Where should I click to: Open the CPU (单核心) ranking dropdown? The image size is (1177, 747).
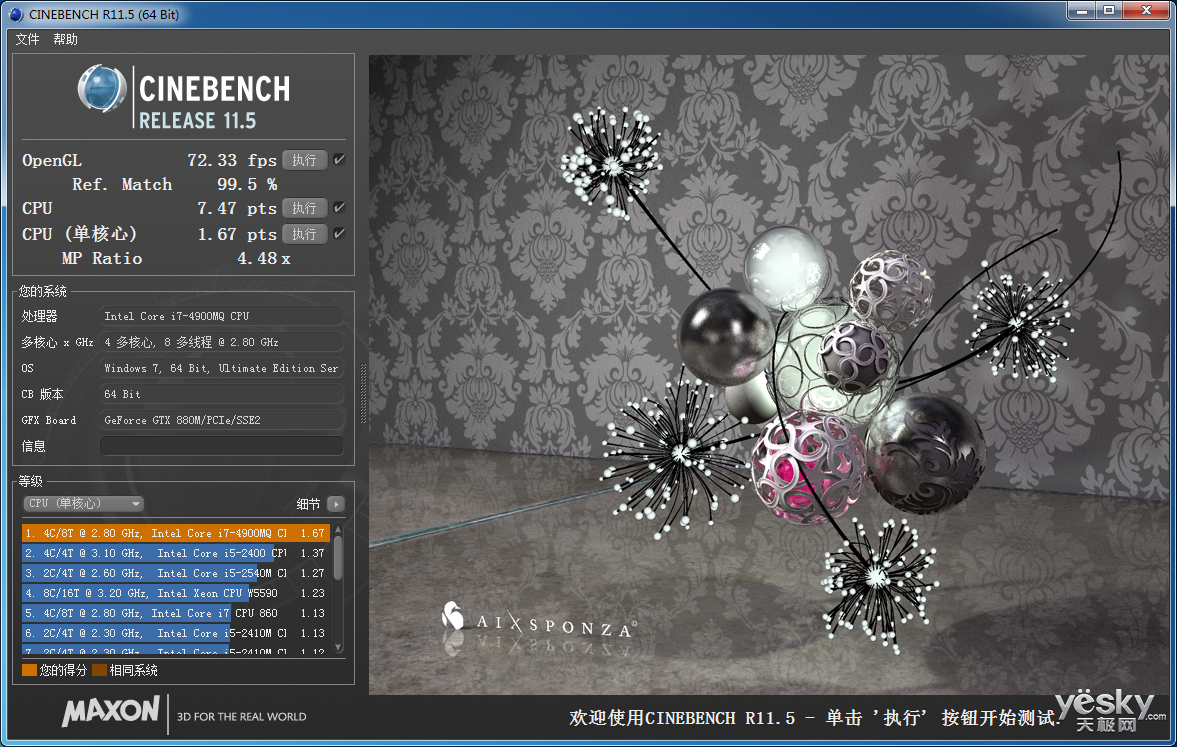[83, 503]
